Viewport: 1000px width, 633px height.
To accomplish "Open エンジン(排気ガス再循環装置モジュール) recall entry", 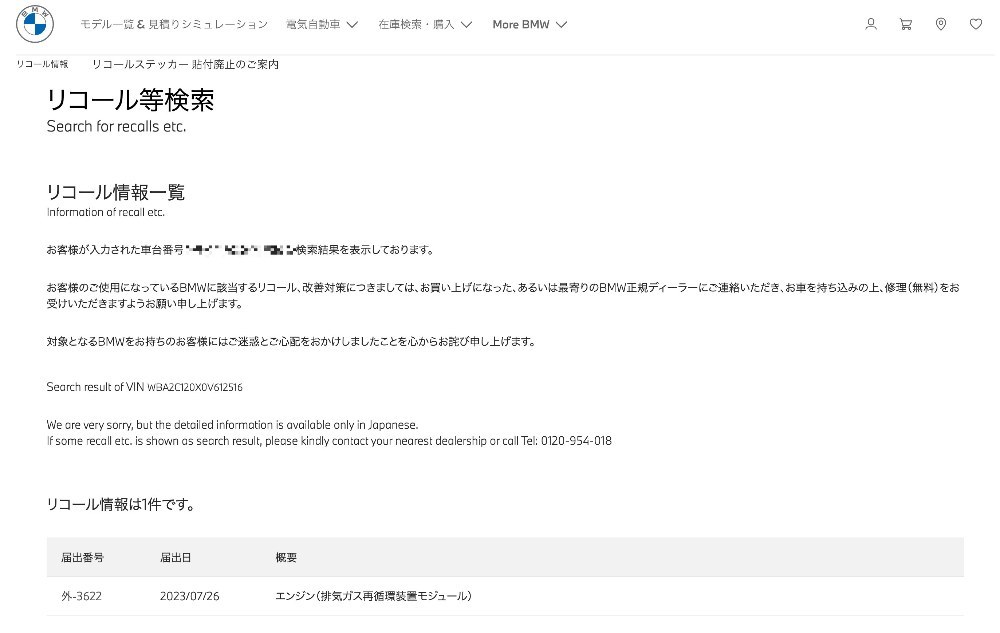I will click(373, 596).
